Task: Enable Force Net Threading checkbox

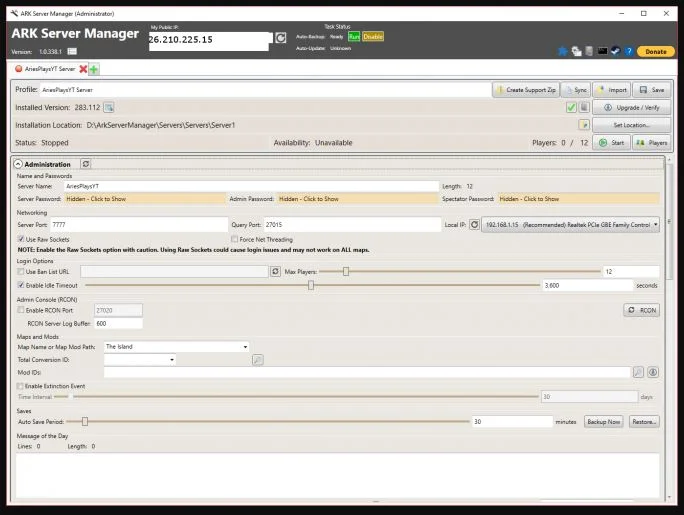Action: coord(234,239)
